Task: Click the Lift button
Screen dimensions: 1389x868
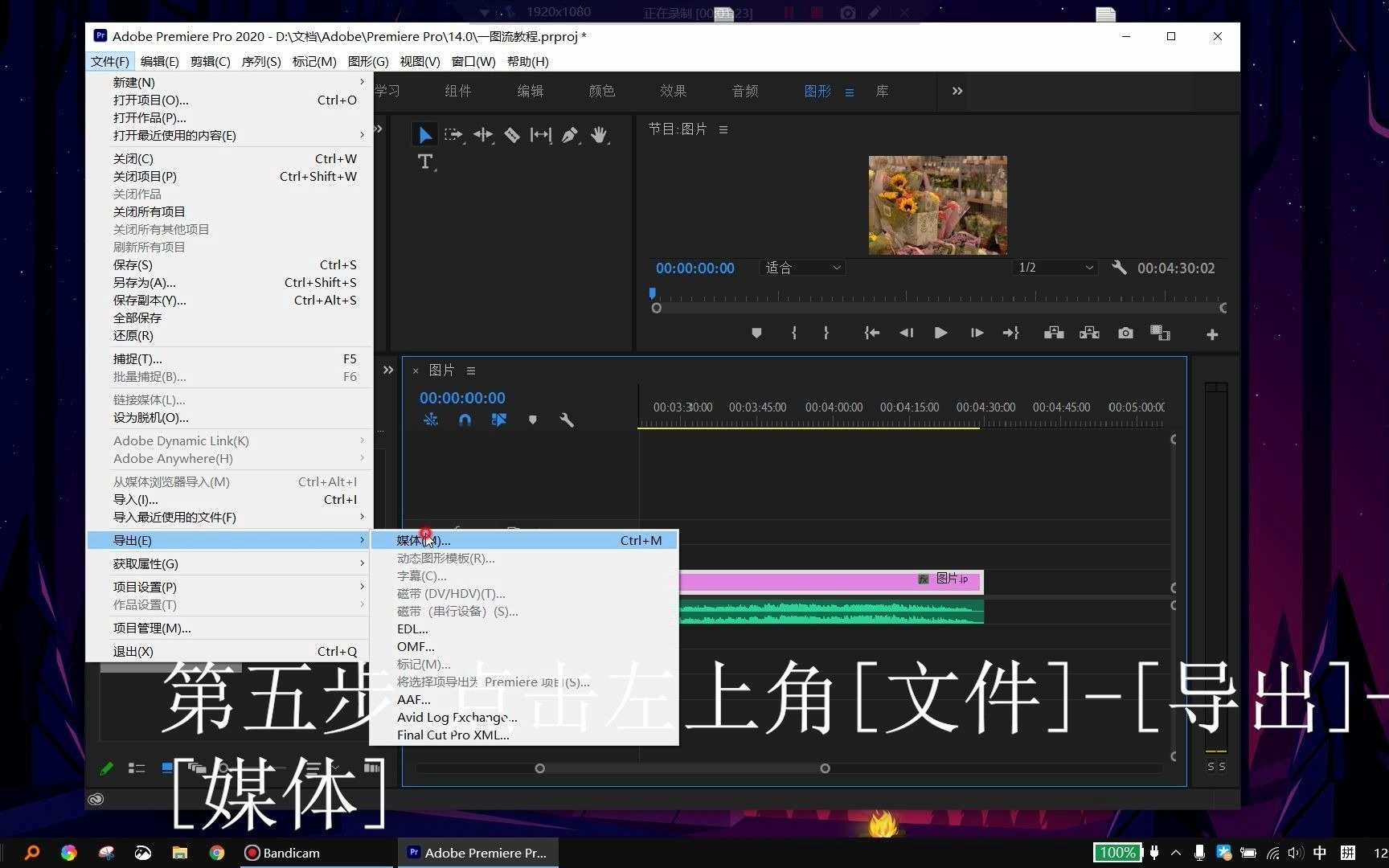Action: (1054, 333)
